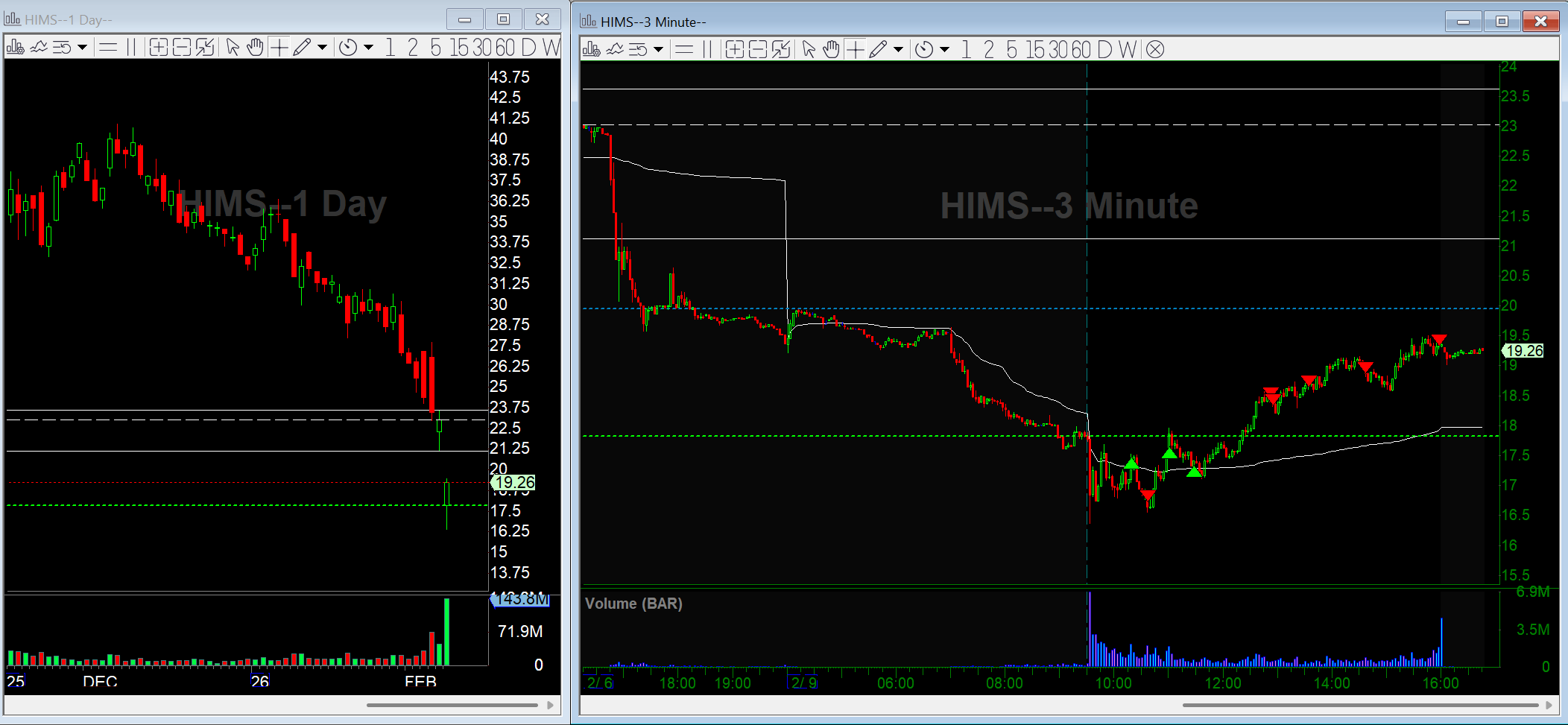Zoom in on the 3 Minute chart

tap(734, 49)
